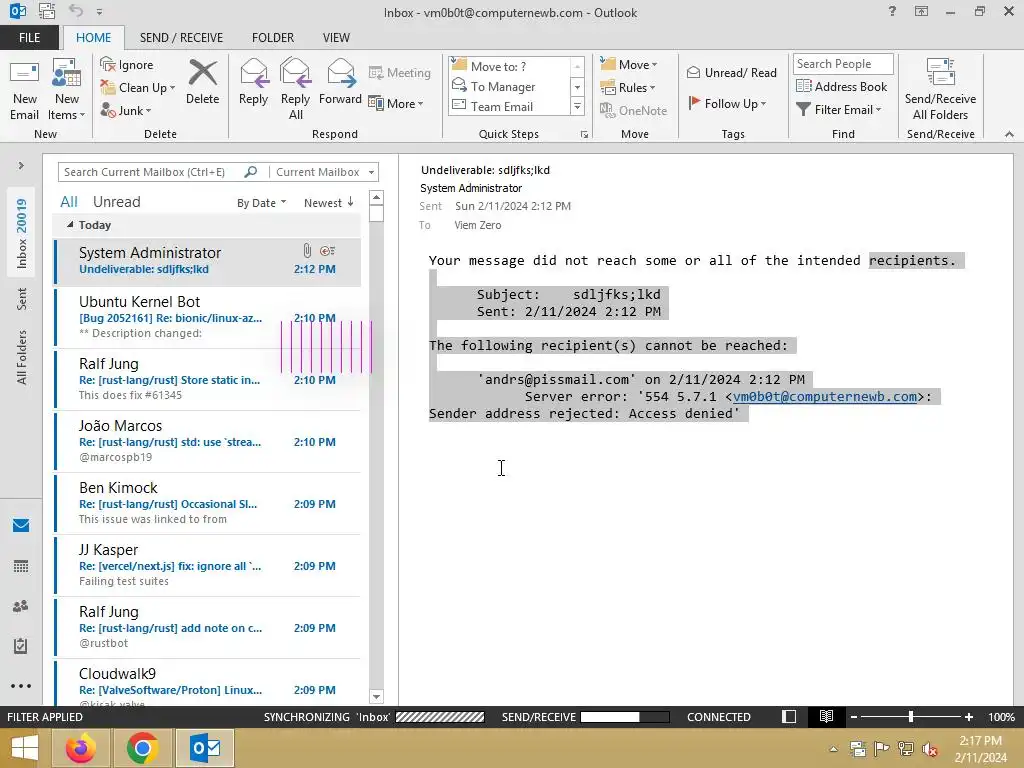Open the Clean Up dropdown

click(138, 88)
